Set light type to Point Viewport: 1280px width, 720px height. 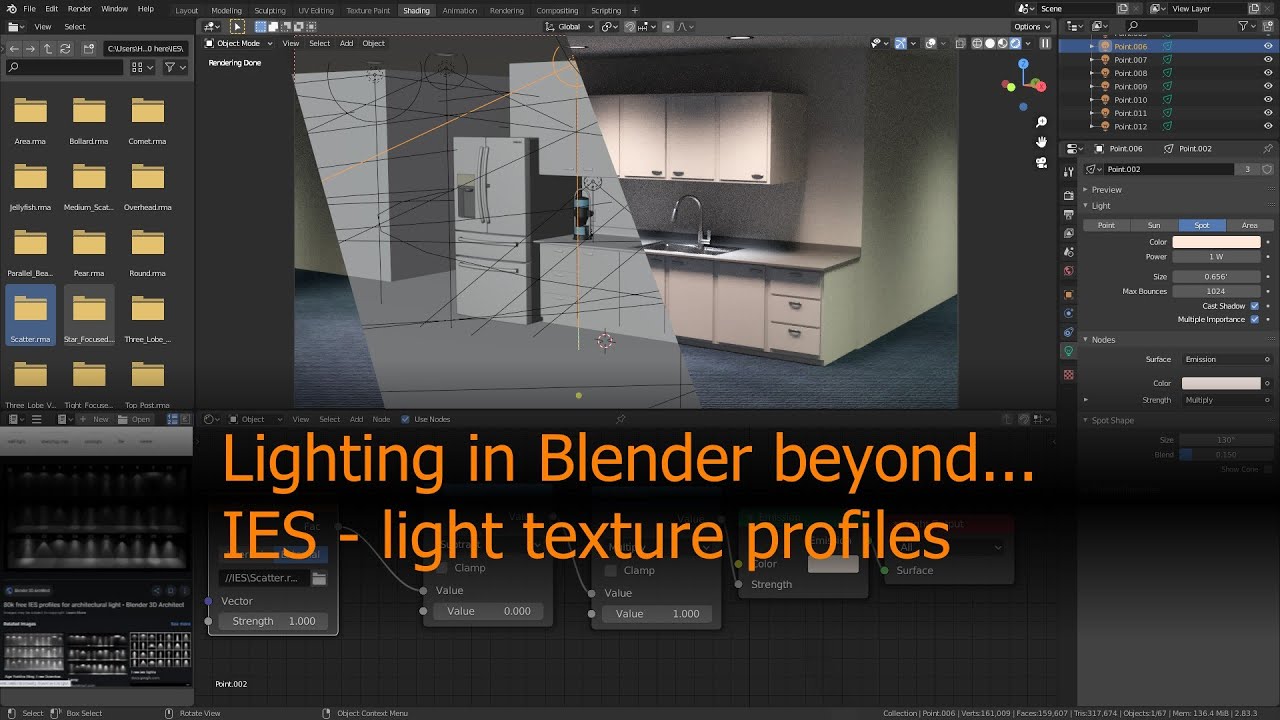pyautogui.click(x=1106, y=225)
